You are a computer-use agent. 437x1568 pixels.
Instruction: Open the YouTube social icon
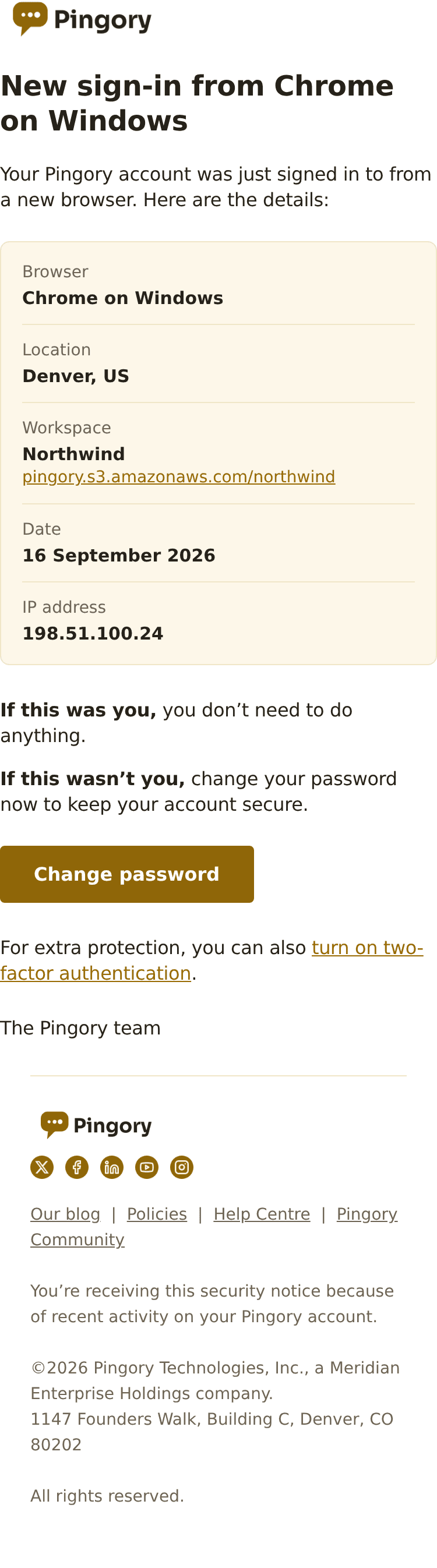pyautogui.click(x=147, y=1167)
